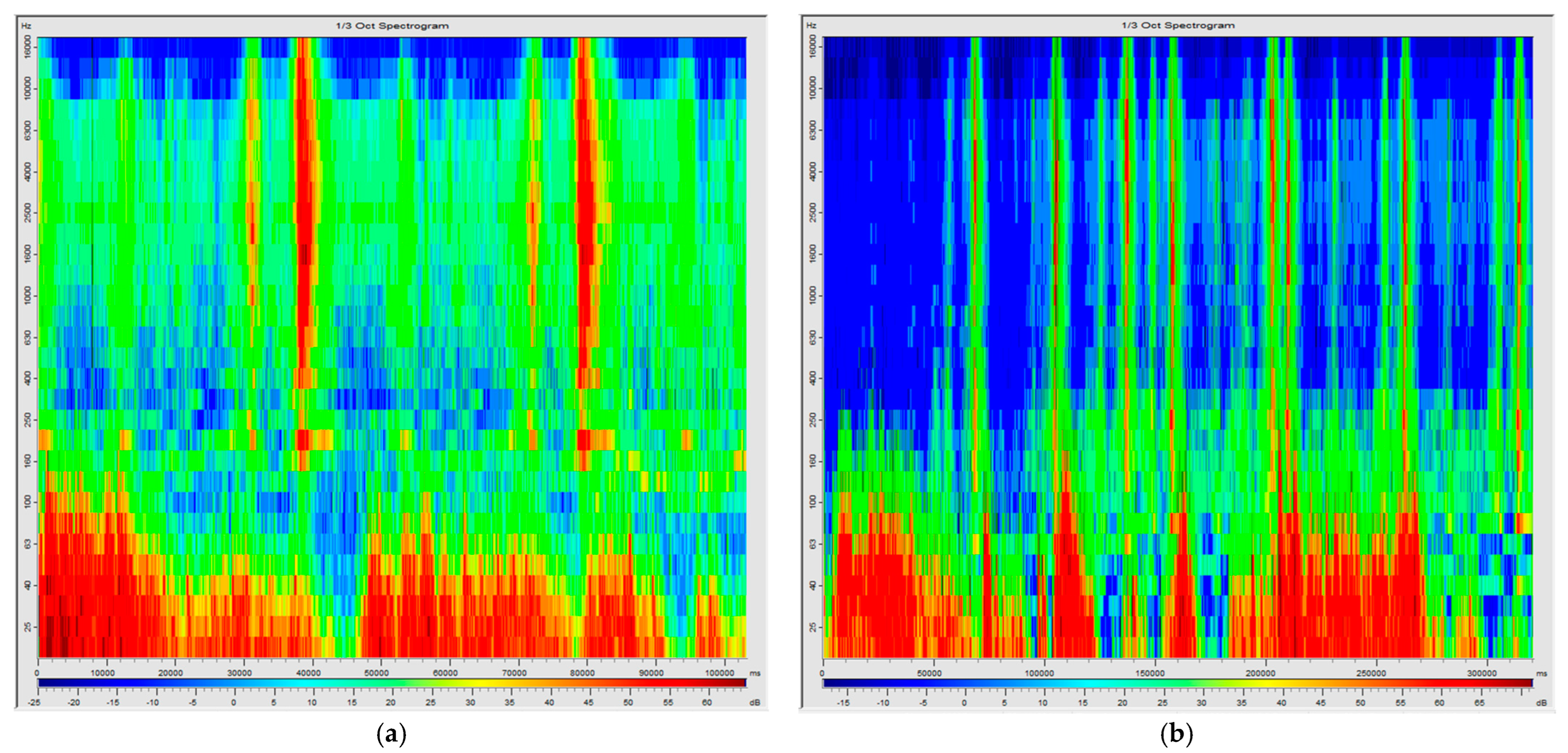Click the 60 dB label on the left scale

[706, 702]
